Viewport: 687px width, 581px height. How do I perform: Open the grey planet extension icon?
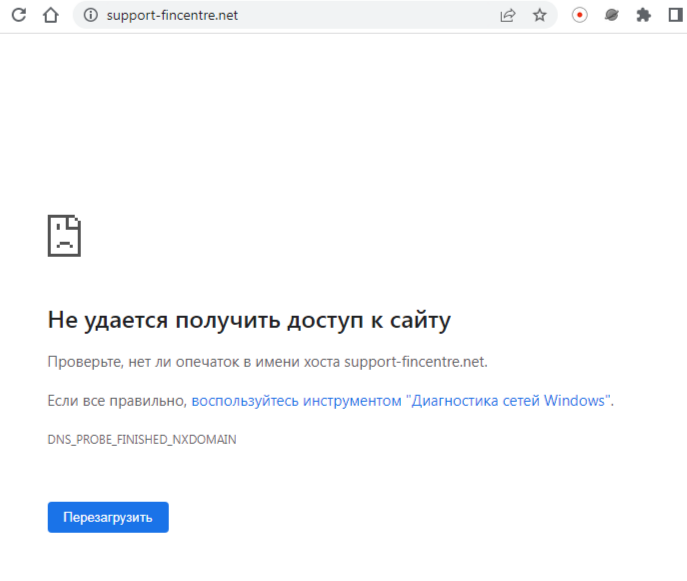point(611,15)
